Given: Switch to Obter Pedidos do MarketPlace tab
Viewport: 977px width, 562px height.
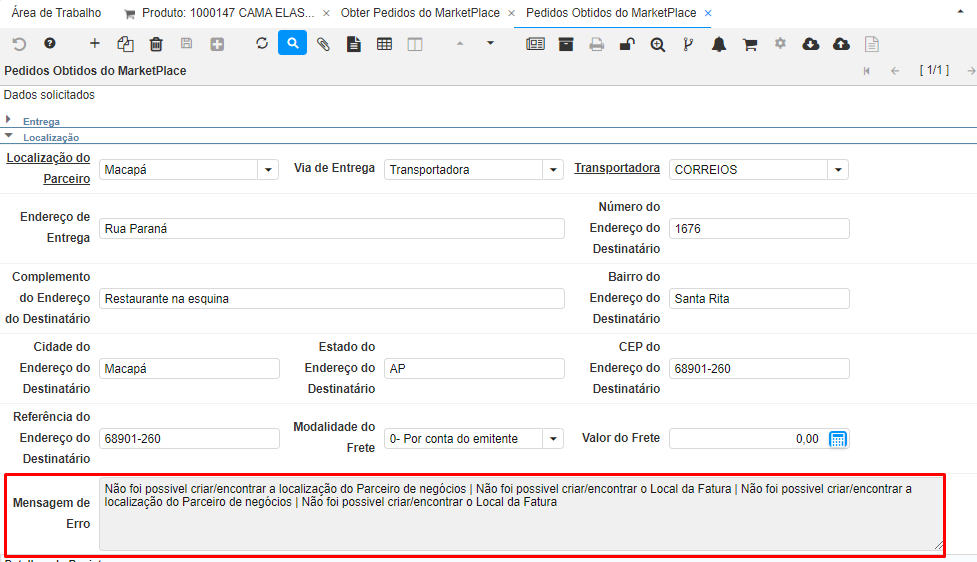Looking at the screenshot, I should click(421, 13).
